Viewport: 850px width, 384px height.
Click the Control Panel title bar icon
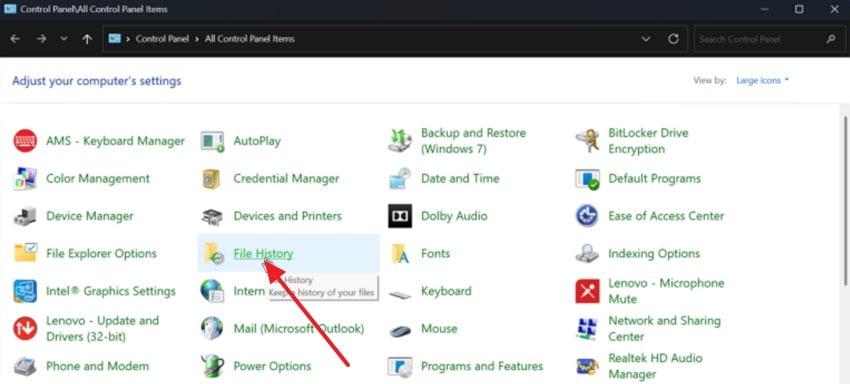pos(10,9)
